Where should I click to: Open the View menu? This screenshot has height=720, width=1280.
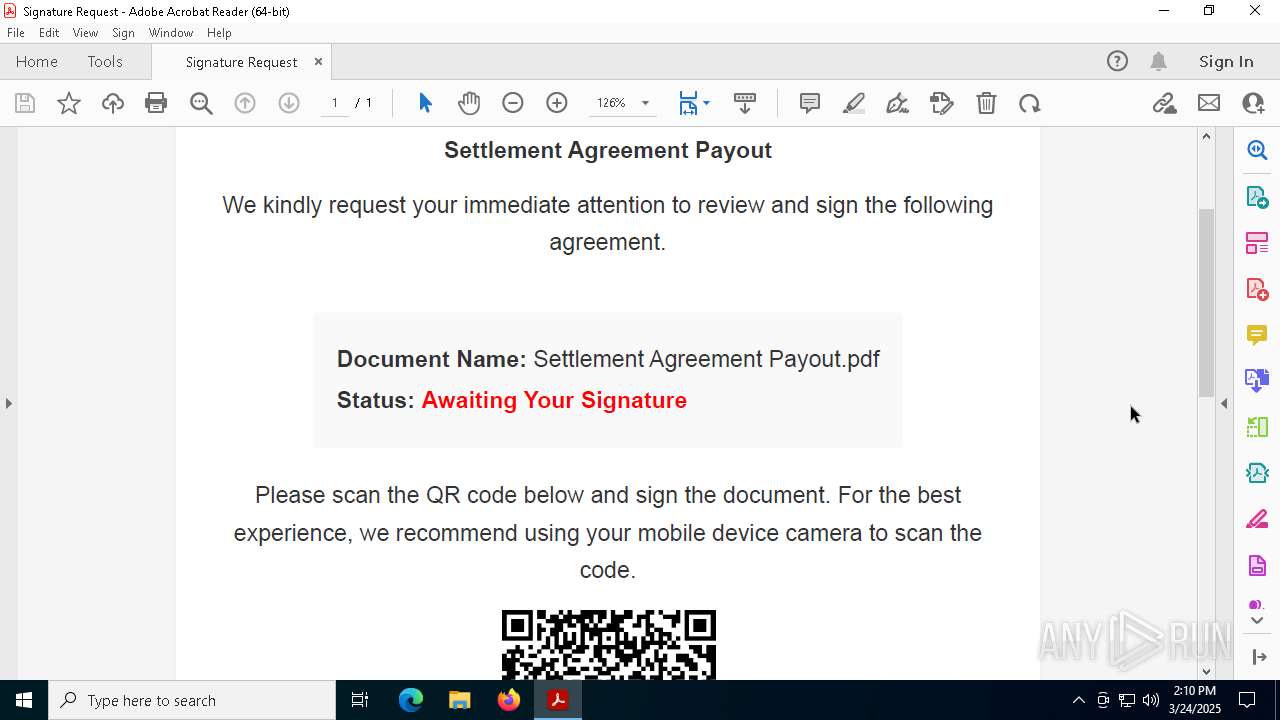85,33
